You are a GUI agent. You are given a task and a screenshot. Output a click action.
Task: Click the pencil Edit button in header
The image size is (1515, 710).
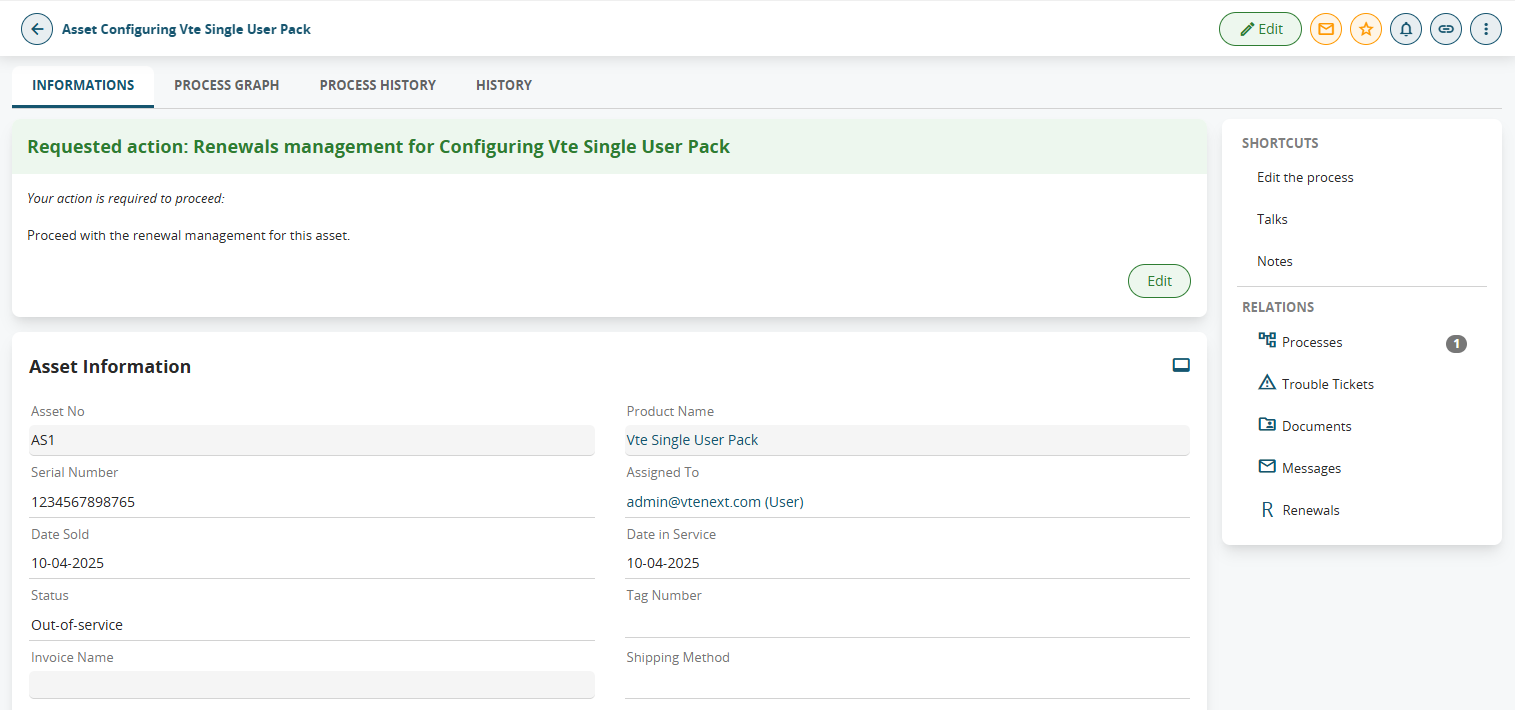point(1260,29)
